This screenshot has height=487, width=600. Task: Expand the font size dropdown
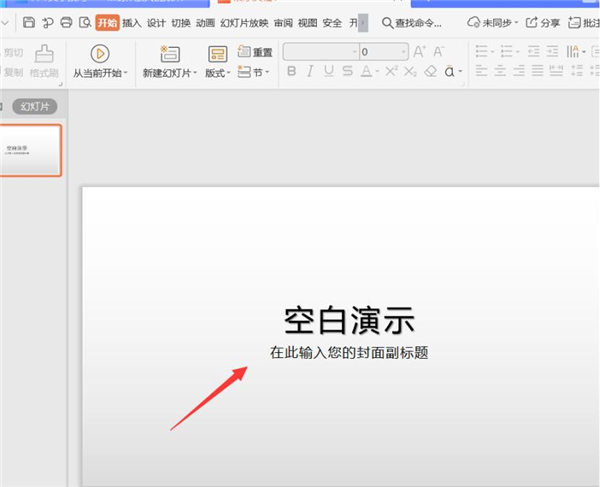click(x=402, y=51)
